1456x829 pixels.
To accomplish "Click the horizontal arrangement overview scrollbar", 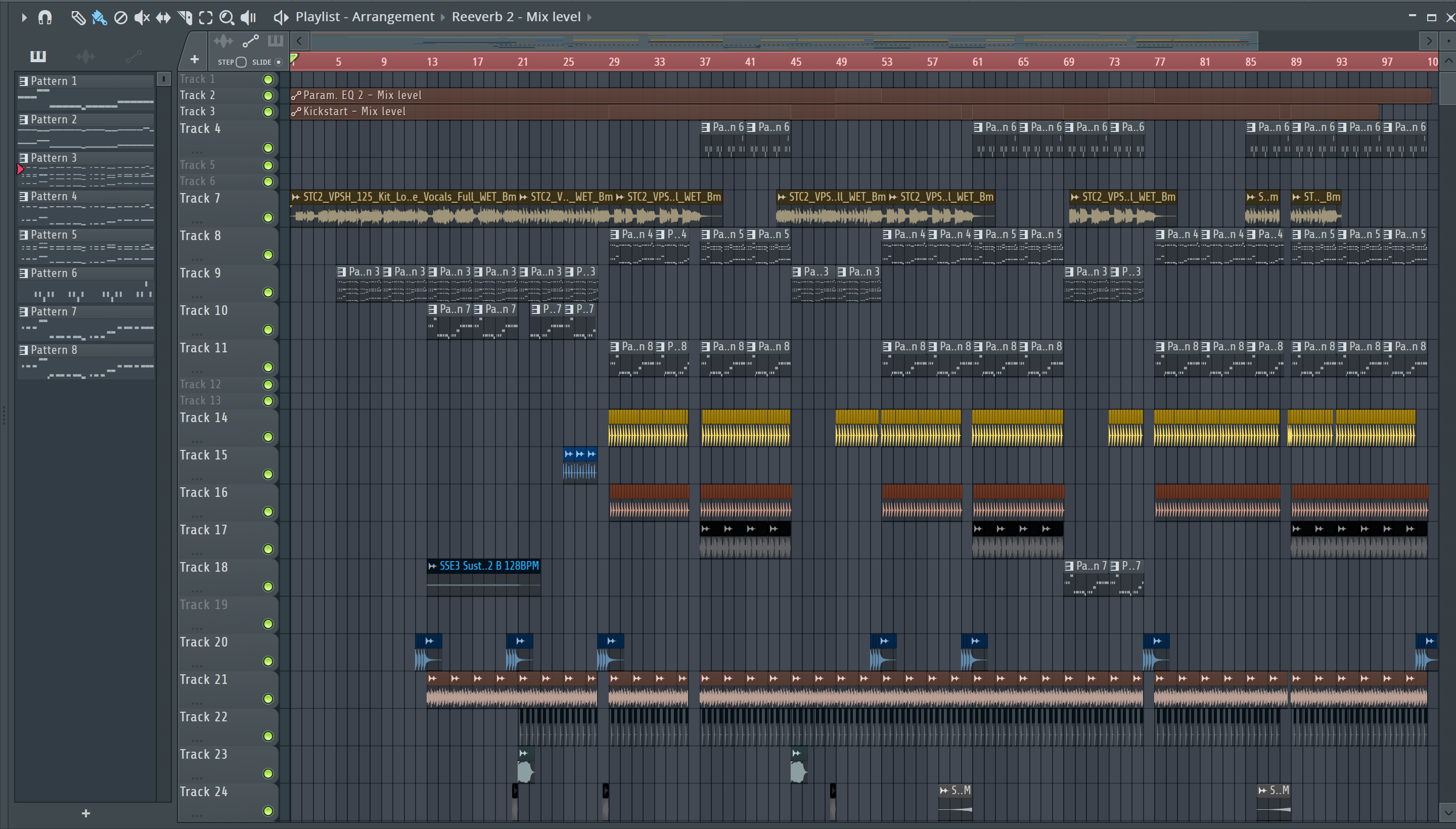I will click(784, 41).
